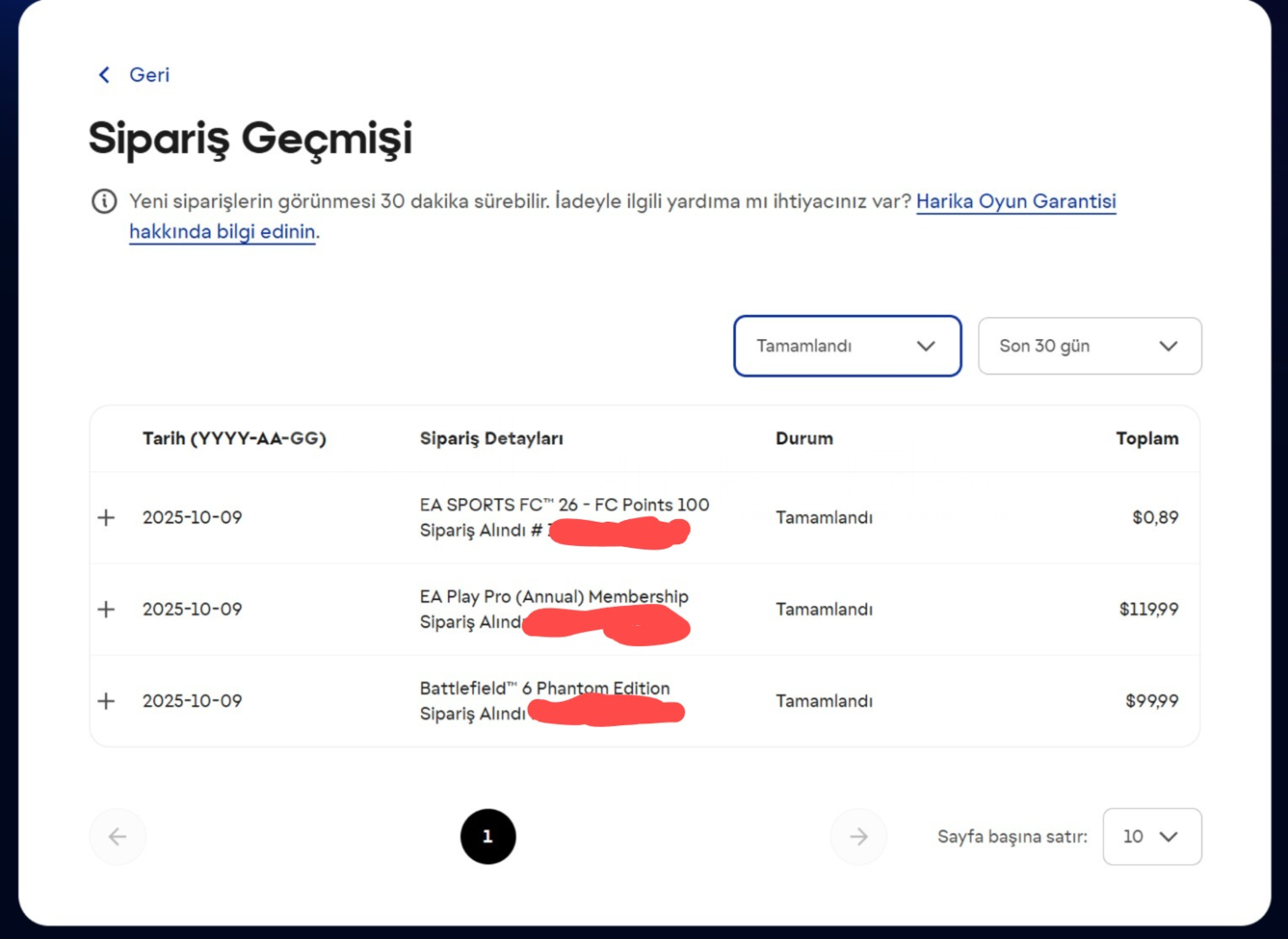
Task: Click the Sipariş Detayları column header
Action: click(x=491, y=438)
